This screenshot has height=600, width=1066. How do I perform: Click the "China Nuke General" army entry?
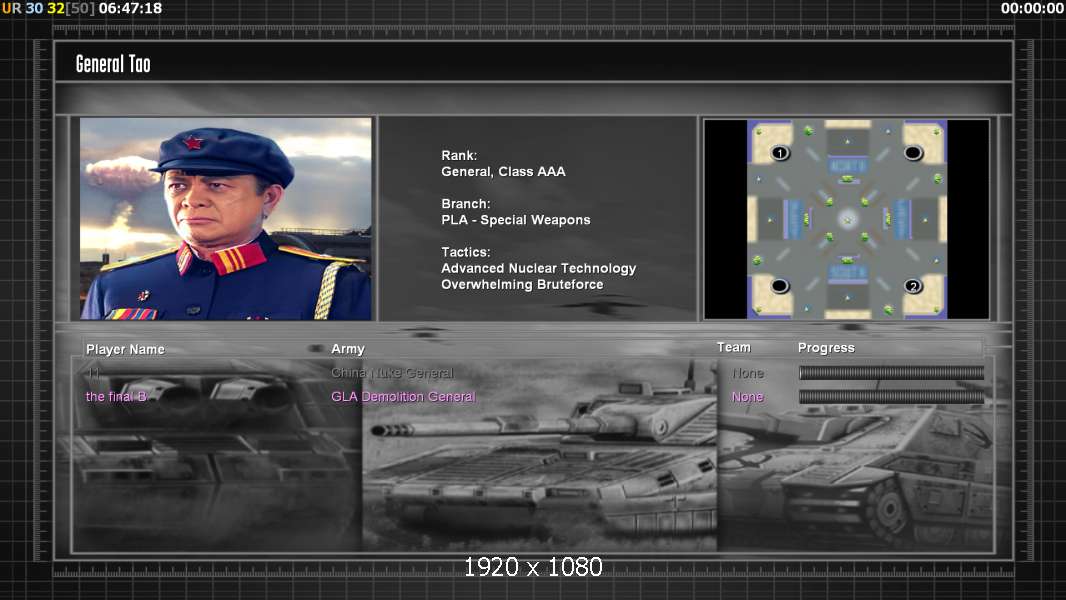point(392,373)
